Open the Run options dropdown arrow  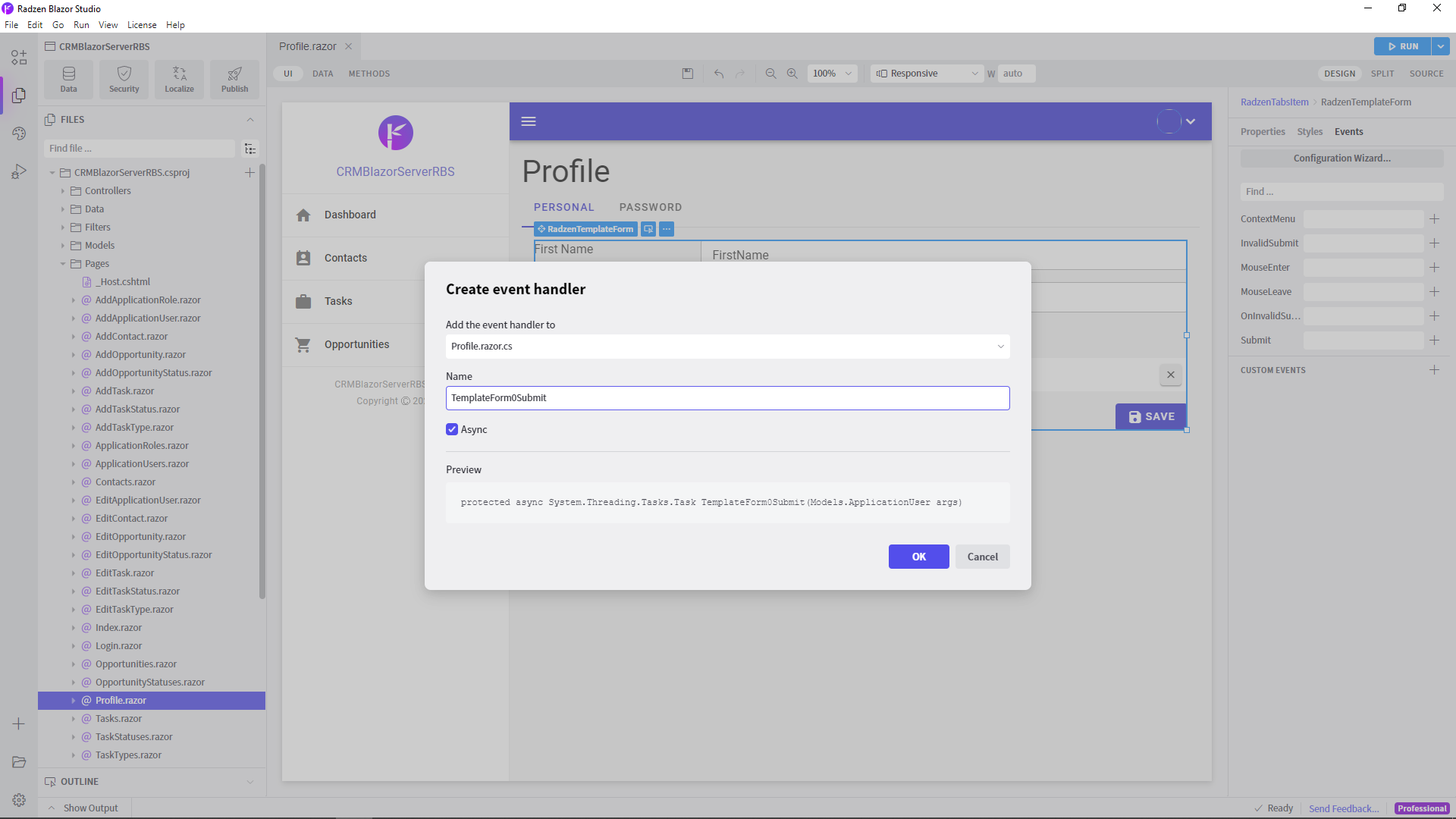pos(1441,46)
